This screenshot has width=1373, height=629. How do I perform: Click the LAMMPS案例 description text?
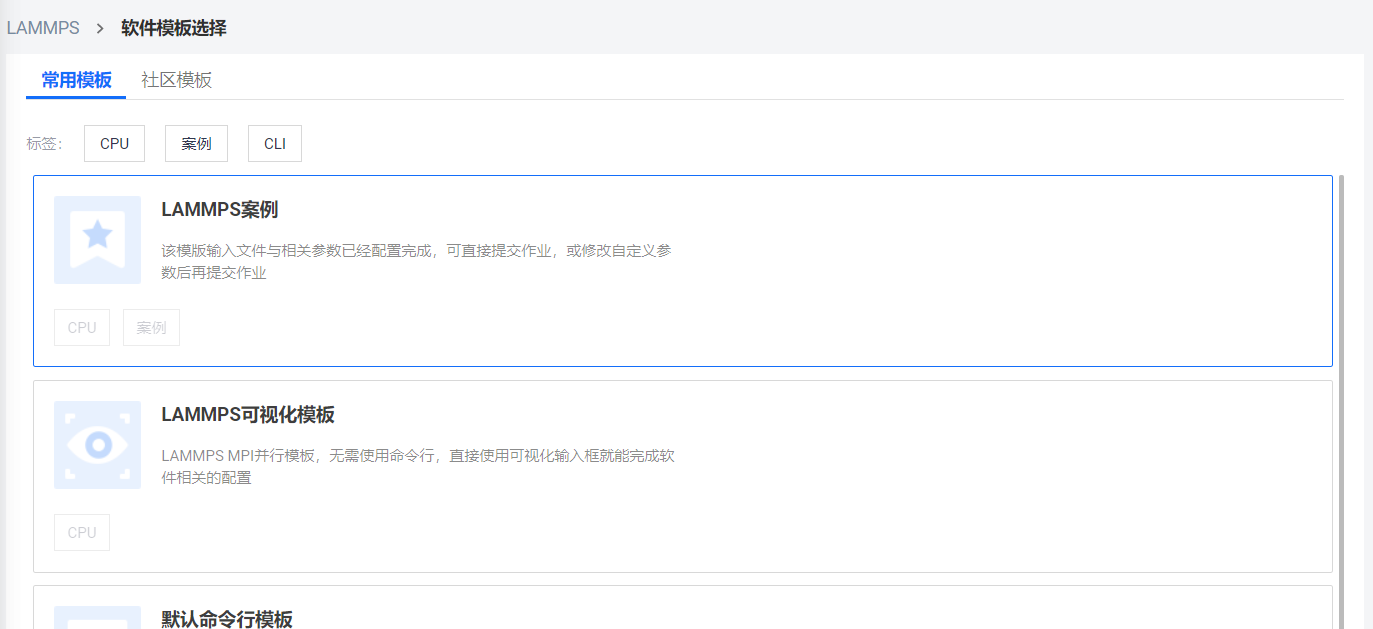[416, 261]
